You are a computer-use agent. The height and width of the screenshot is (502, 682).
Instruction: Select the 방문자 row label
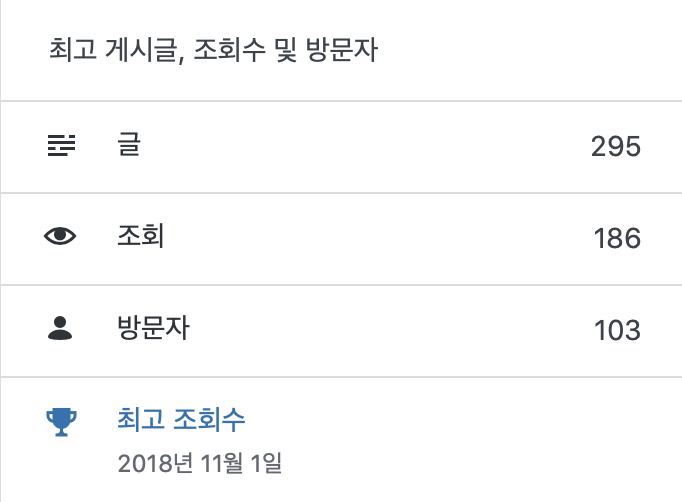153,329
